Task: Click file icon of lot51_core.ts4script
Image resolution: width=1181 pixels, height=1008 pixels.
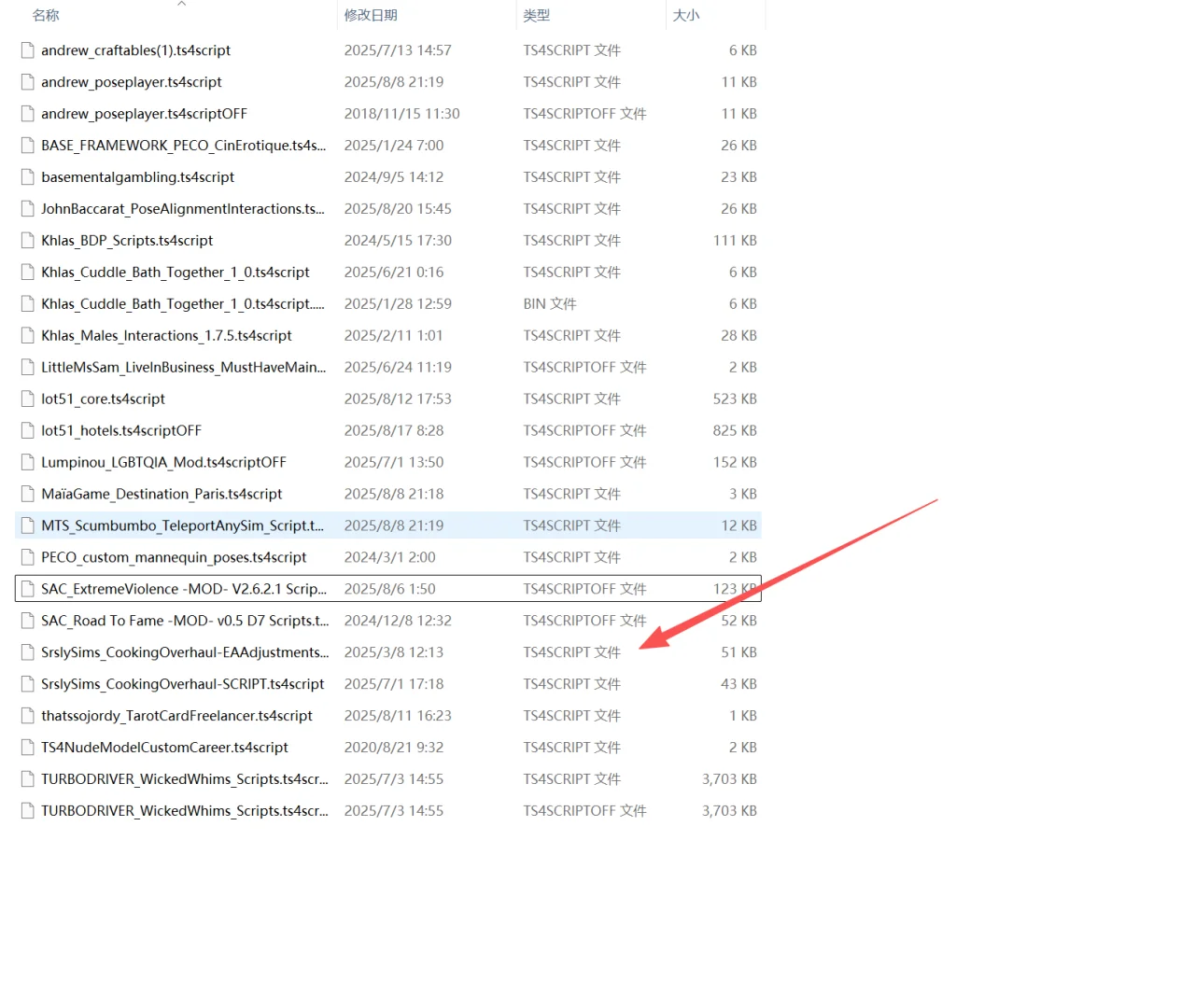Action: click(28, 399)
